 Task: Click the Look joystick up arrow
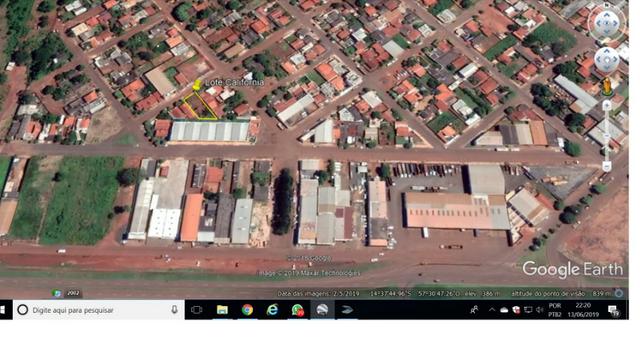pyautogui.click(x=607, y=15)
